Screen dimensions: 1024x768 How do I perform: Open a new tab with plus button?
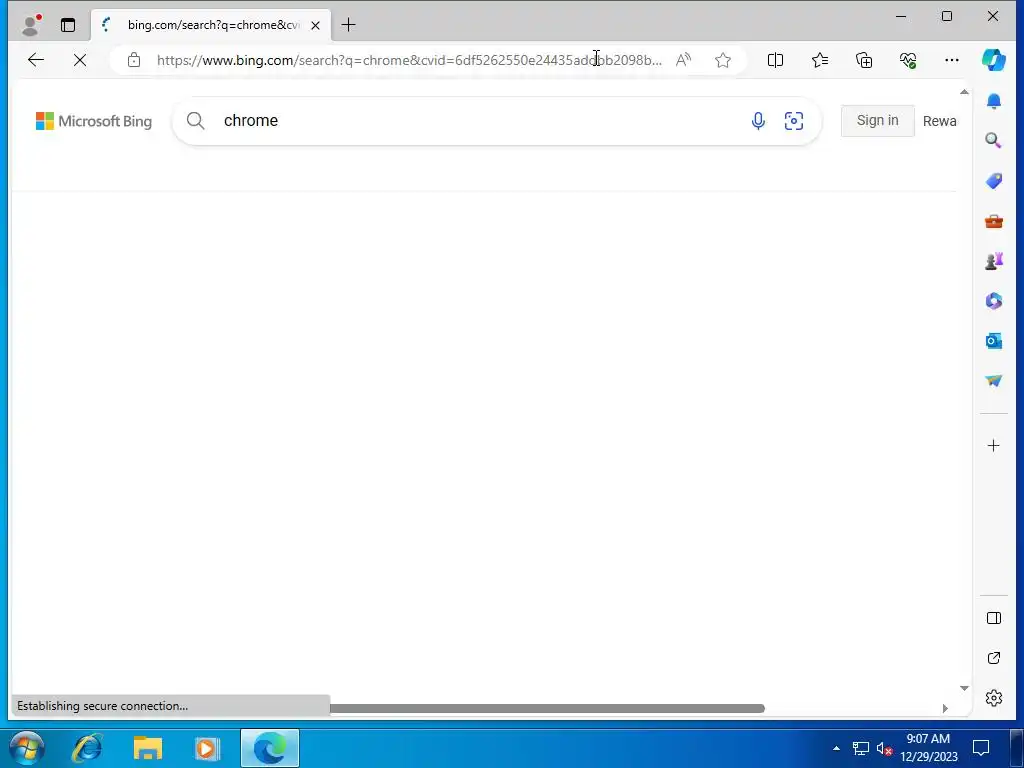click(x=349, y=25)
